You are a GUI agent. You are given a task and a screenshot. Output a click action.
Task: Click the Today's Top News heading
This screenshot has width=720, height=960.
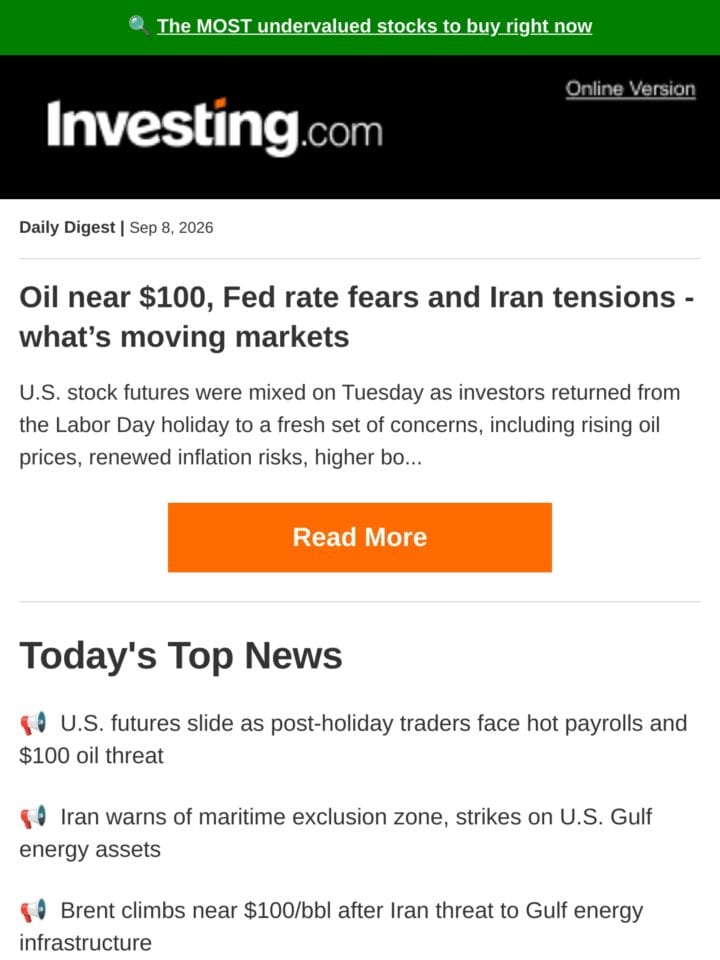pyautogui.click(x=181, y=656)
